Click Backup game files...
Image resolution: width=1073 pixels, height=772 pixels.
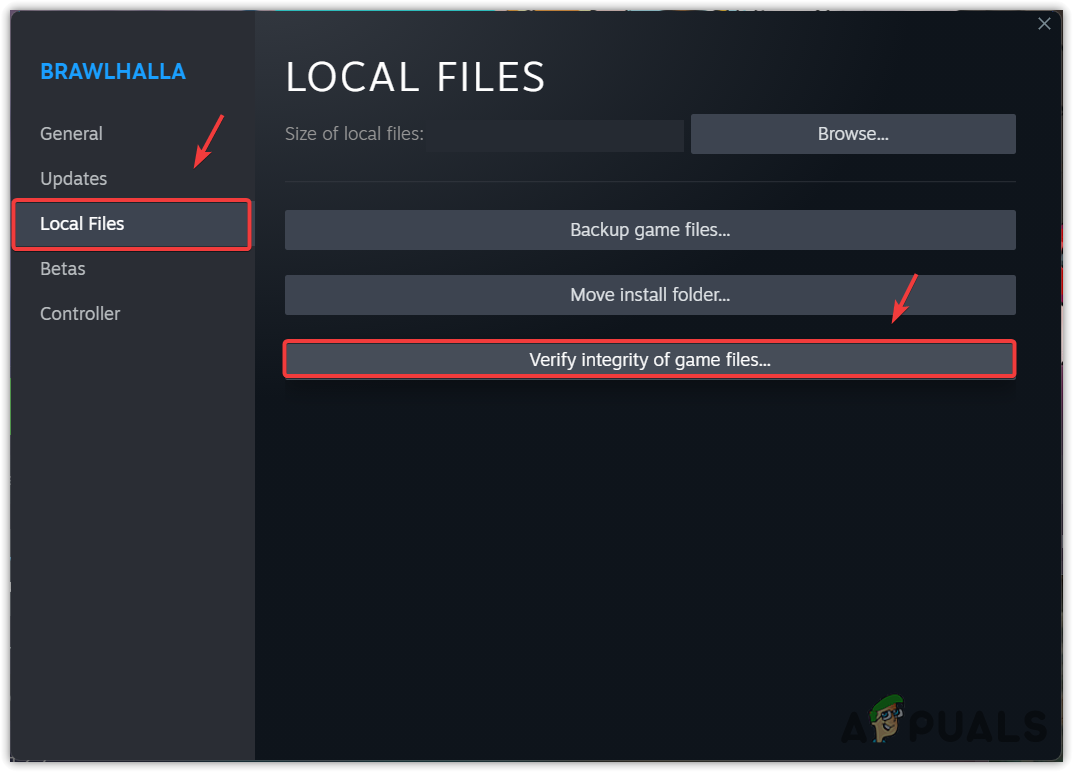(650, 230)
